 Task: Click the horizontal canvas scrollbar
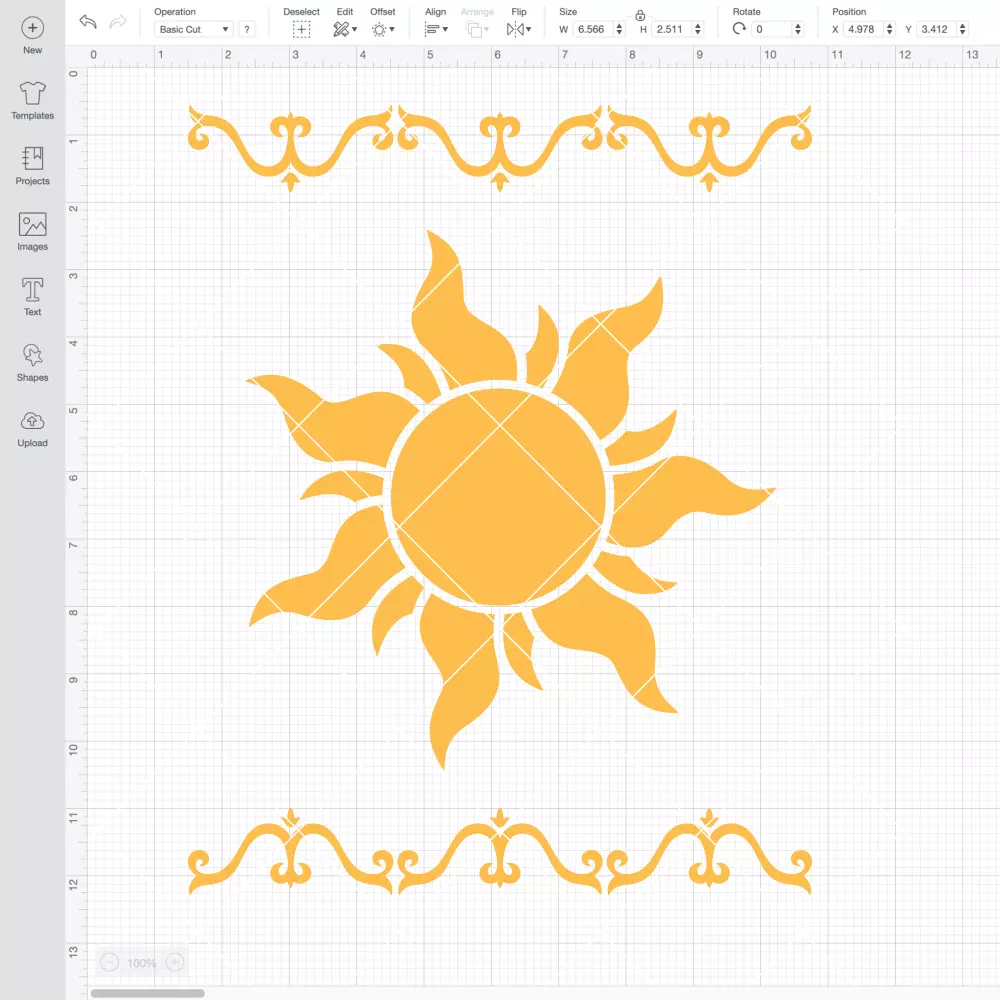pos(147,993)
